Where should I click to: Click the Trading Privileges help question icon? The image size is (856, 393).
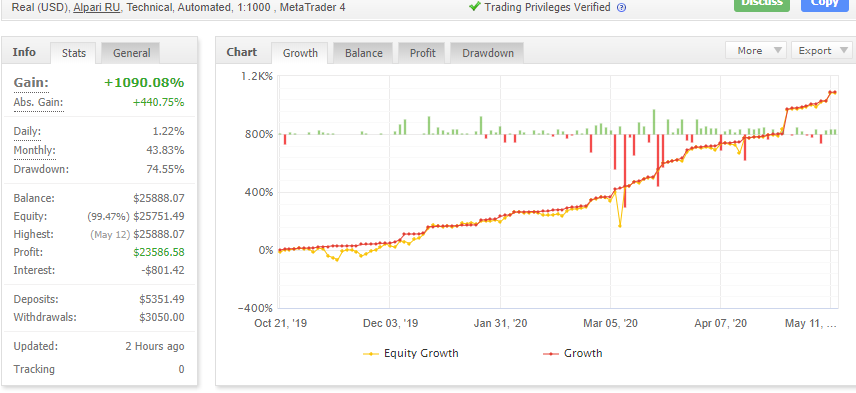point(621,8)
